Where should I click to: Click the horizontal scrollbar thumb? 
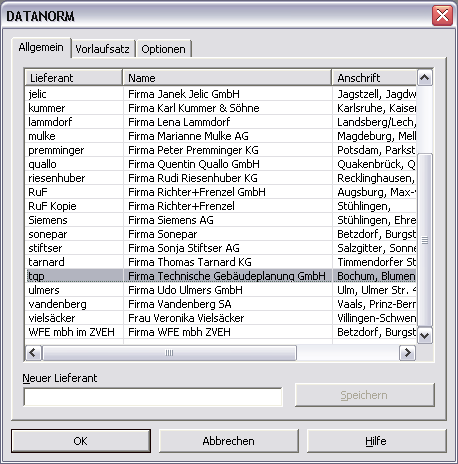point(169,353)
